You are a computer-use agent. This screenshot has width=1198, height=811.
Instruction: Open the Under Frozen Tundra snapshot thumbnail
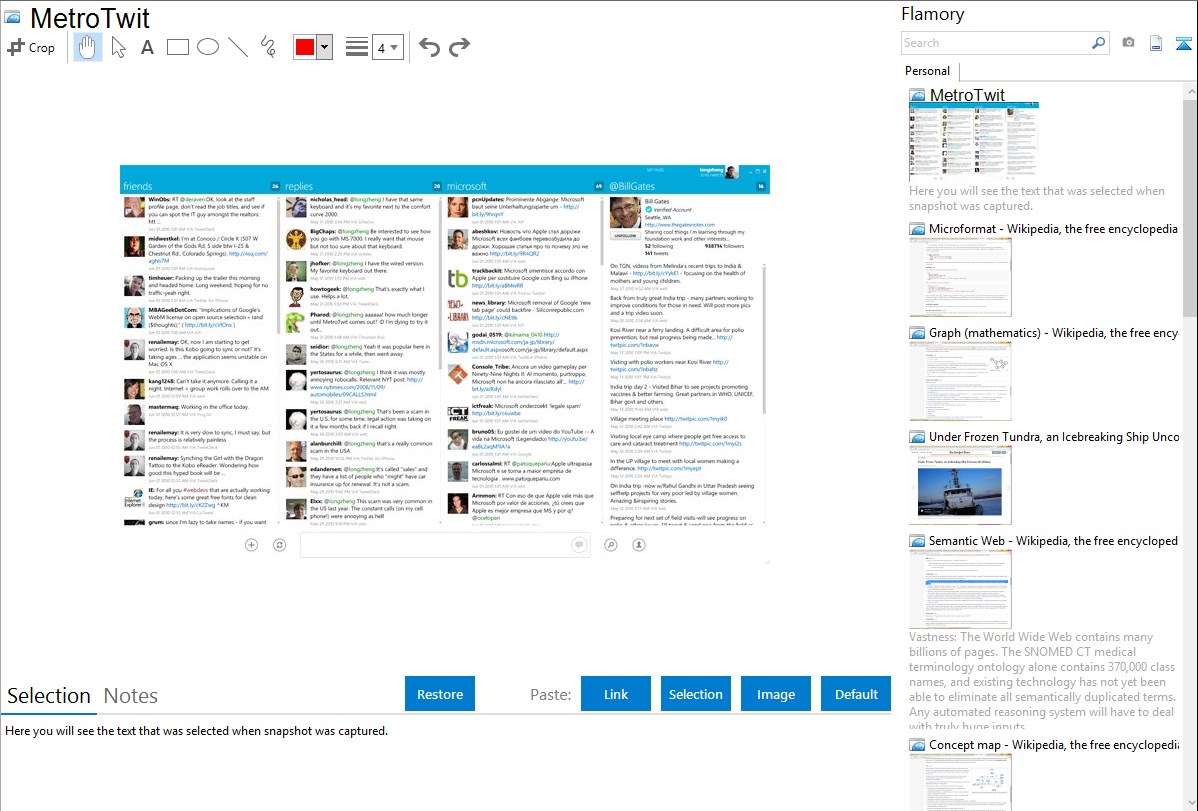960,485
